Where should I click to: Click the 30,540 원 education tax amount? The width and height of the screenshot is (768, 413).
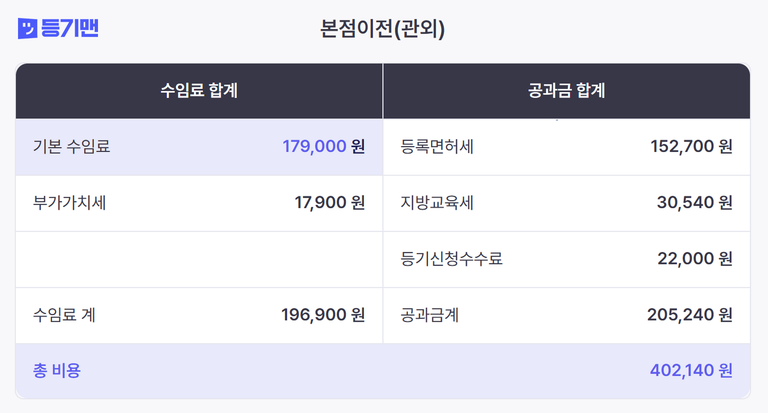694,203
